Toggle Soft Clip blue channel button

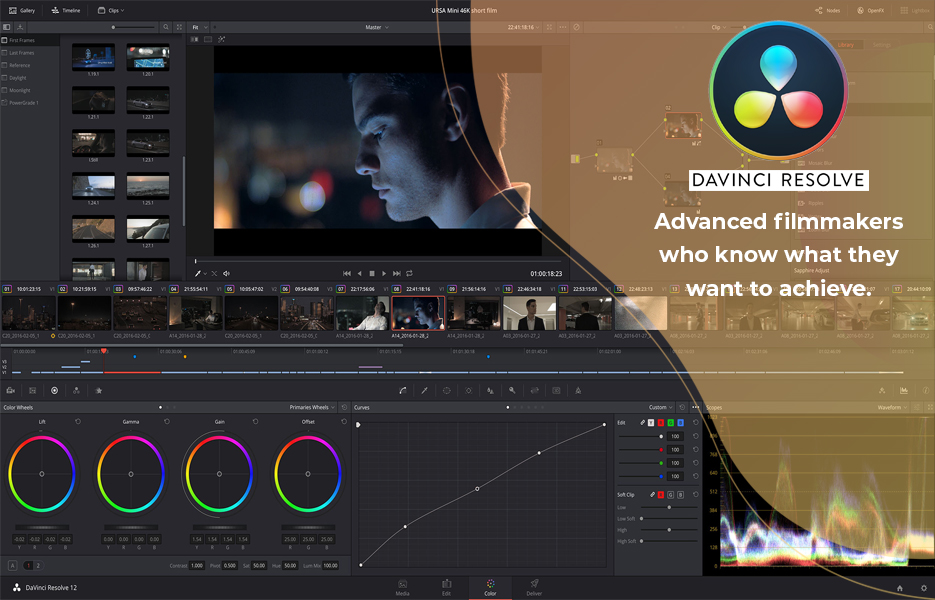coord(680,494)
